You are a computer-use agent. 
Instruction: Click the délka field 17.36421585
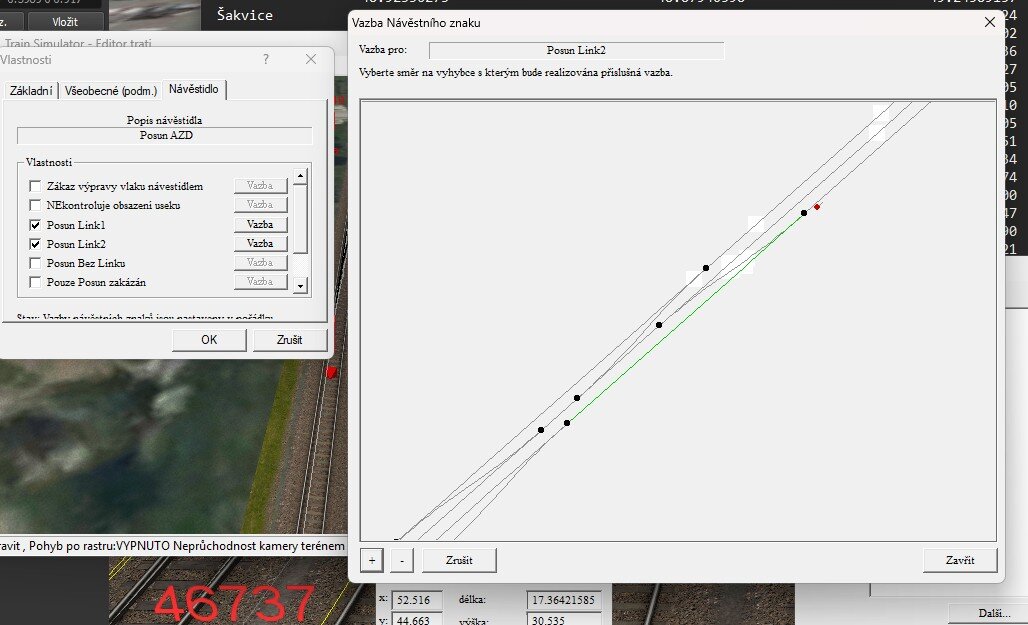pyautogui.click(x=564, y=600)
